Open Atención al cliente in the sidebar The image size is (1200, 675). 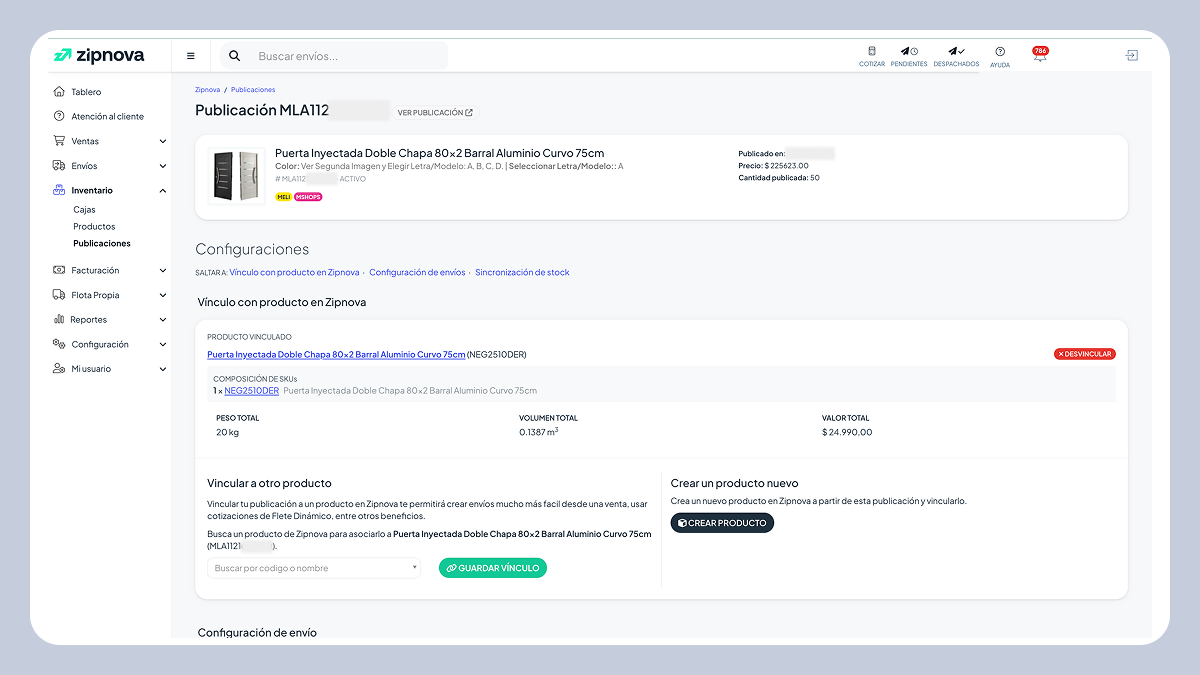(107, 116)
